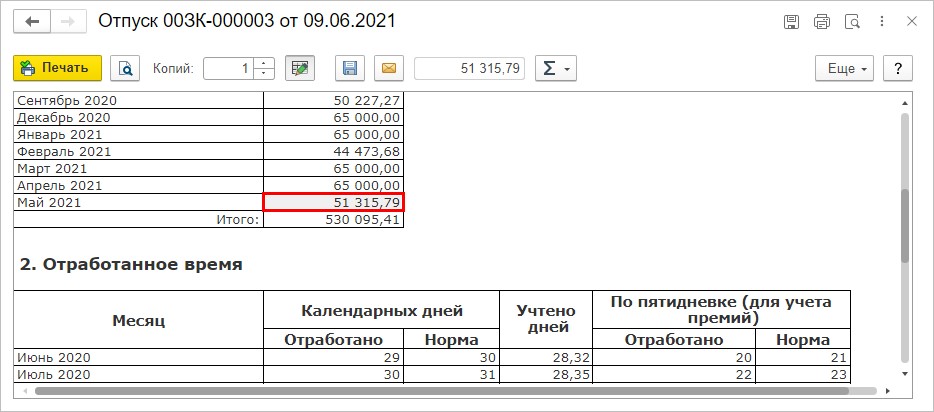The image size is (934, 412).
Task: Click the vertical scrollbar down arrow
Action: pos(905,373)
